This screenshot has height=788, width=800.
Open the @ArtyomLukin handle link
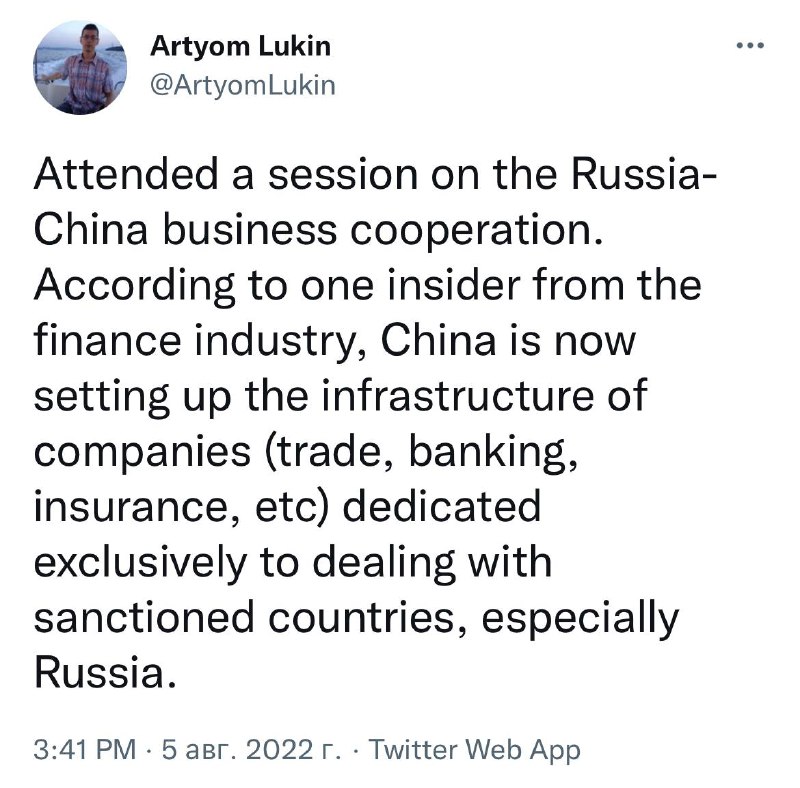(243, 85)
